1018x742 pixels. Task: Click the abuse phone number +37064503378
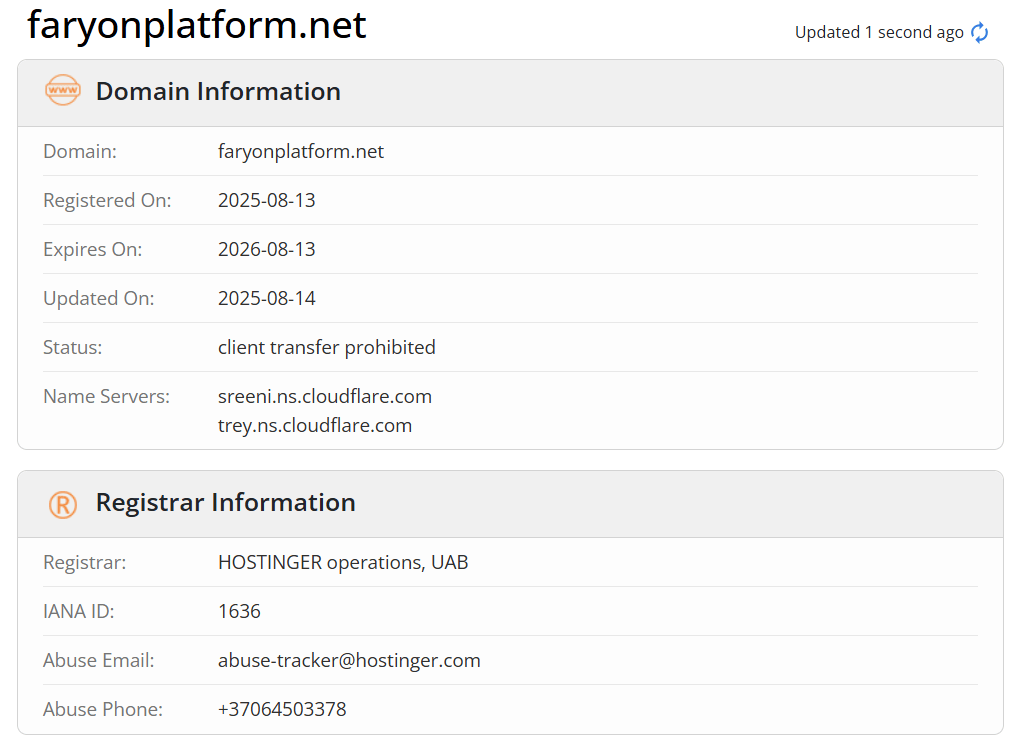pyautogui.click(x=282, y=710)
